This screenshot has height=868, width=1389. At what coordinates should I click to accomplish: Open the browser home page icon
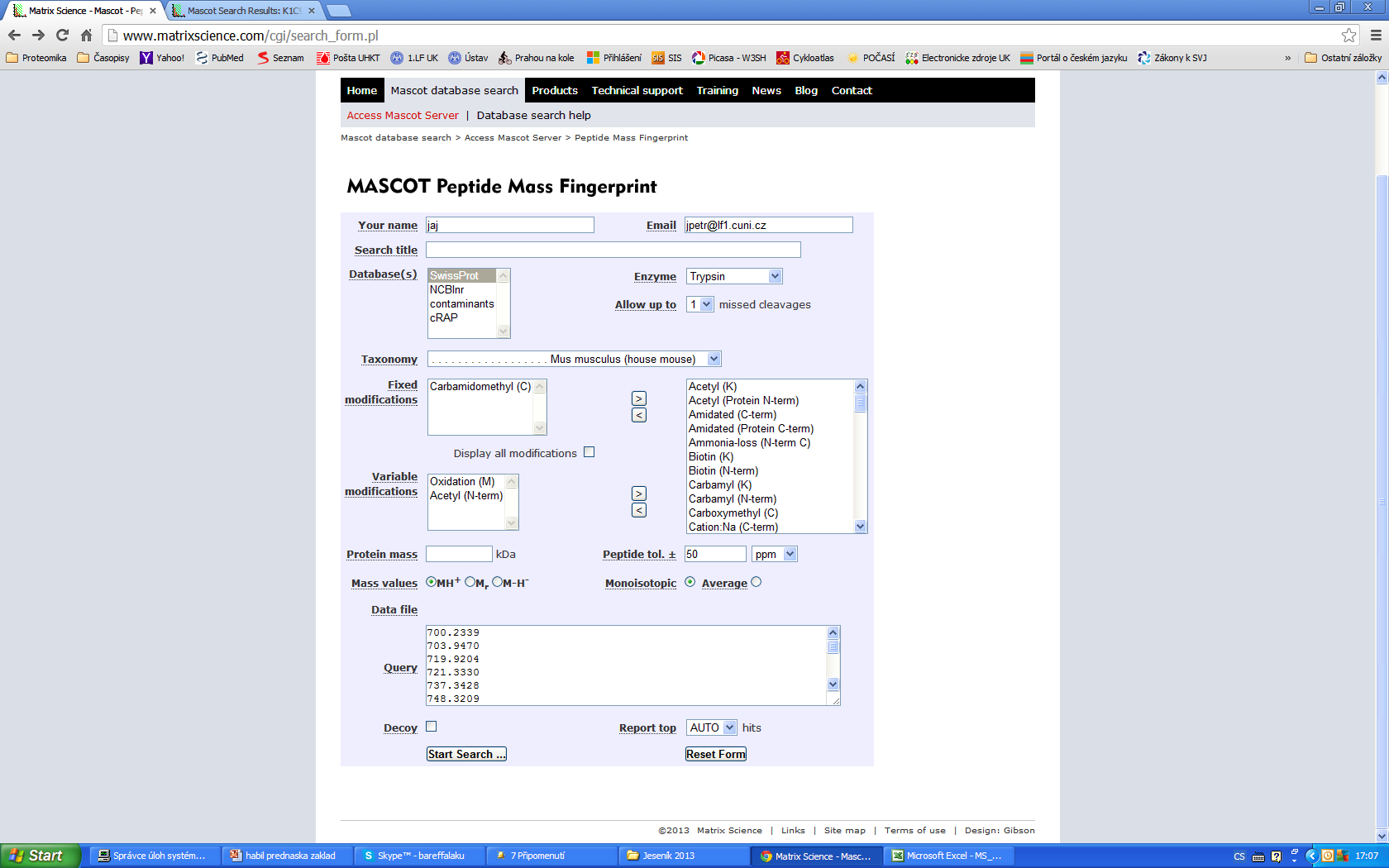click(86, 35)
